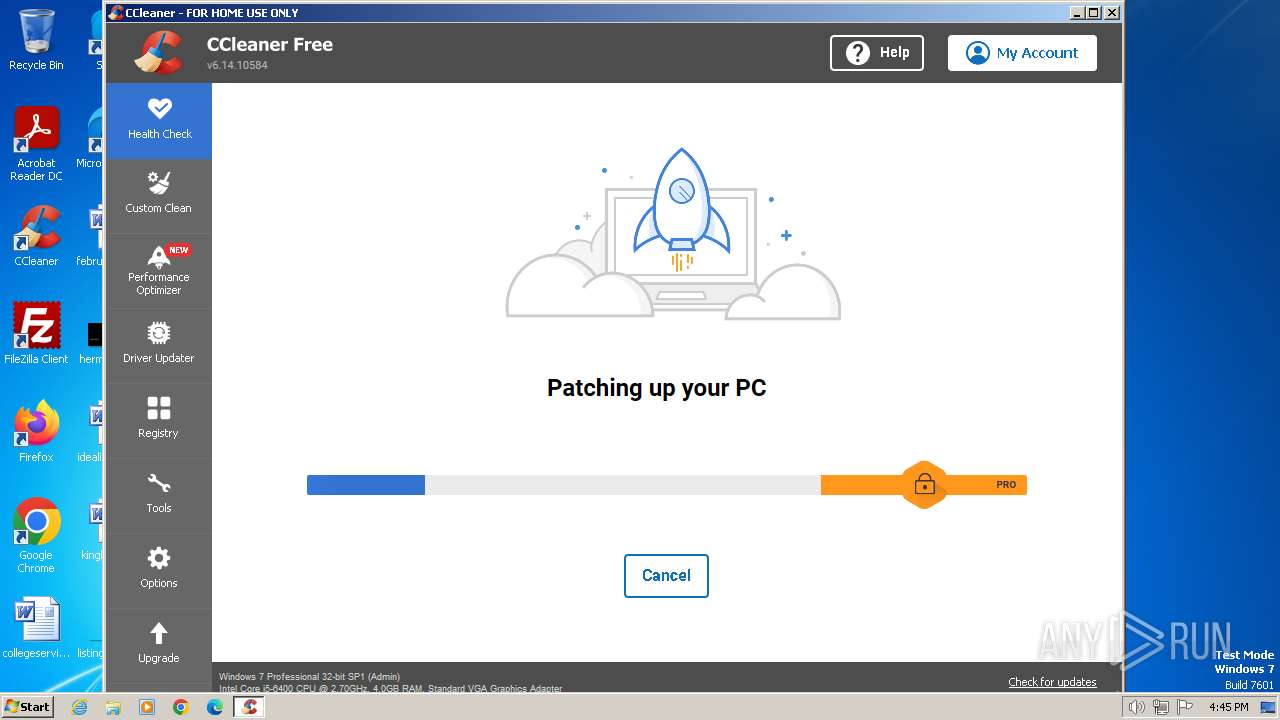The height and width of the screenshot is (720, 1280).
Task: Launch Microsoft Edge from taskbar
Action: click(215, 707)
